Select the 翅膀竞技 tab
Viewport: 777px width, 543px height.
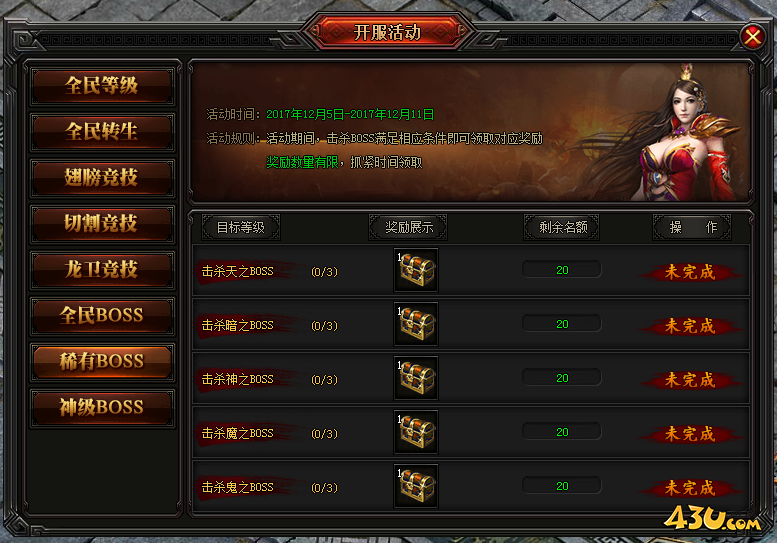point(102,178)
